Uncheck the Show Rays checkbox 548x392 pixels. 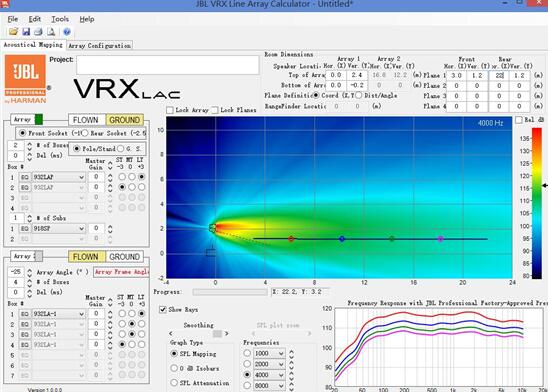pos(163,310)
